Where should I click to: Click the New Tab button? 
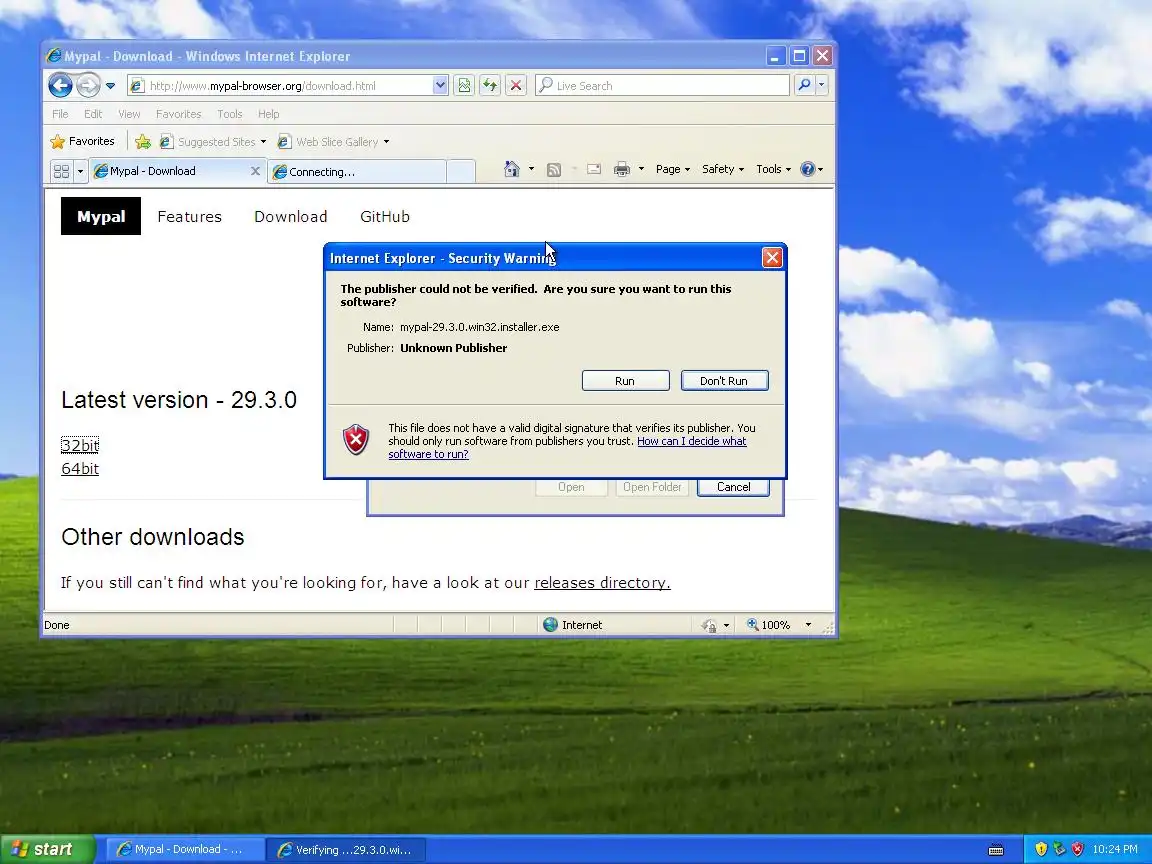[461, 172]
